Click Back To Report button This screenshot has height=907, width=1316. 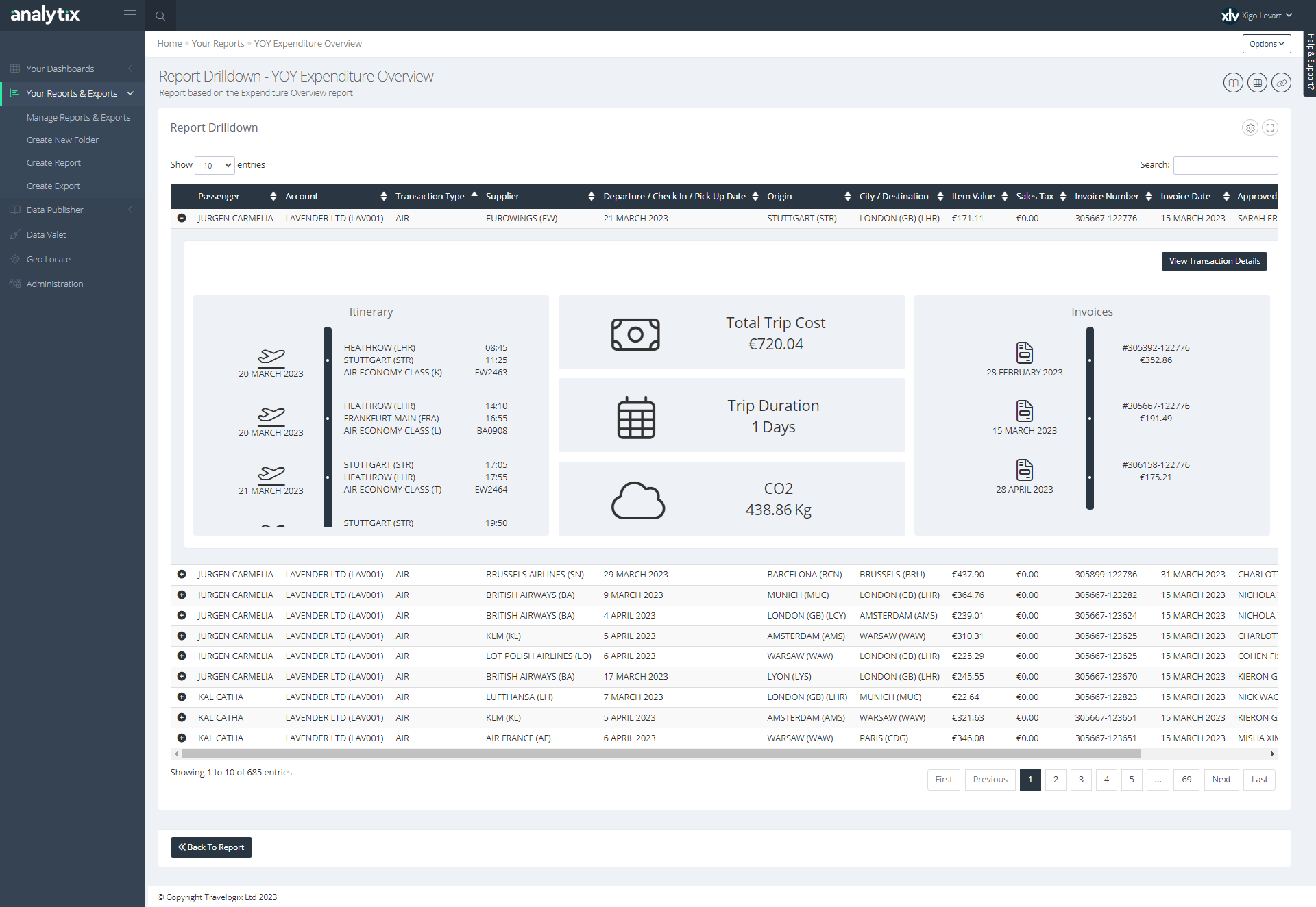coord(211,847)
